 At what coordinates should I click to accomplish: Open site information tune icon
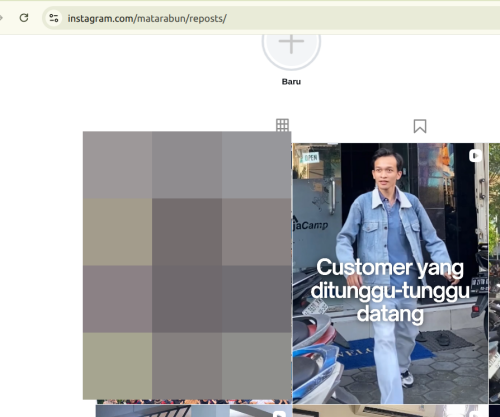[54, 18]
